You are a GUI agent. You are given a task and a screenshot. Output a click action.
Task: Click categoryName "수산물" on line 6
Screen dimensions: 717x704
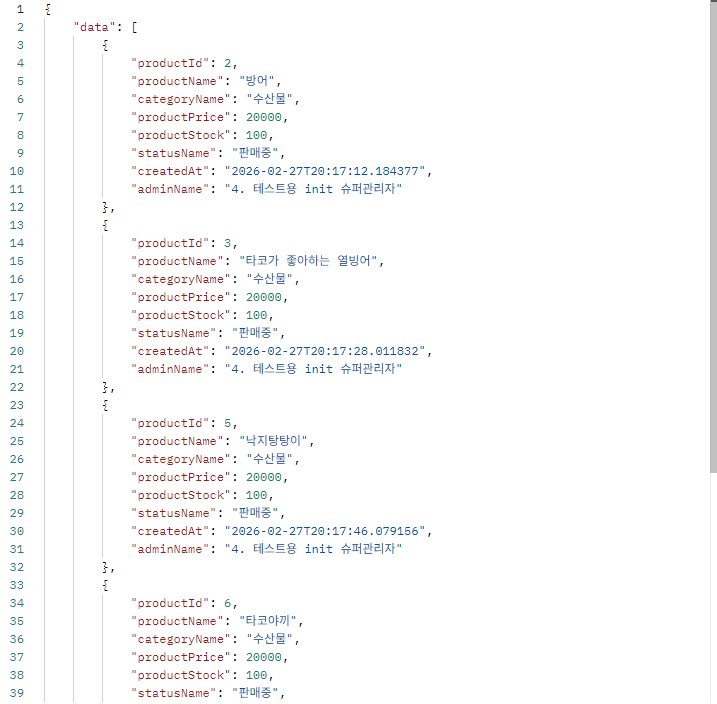click(269, 99)
